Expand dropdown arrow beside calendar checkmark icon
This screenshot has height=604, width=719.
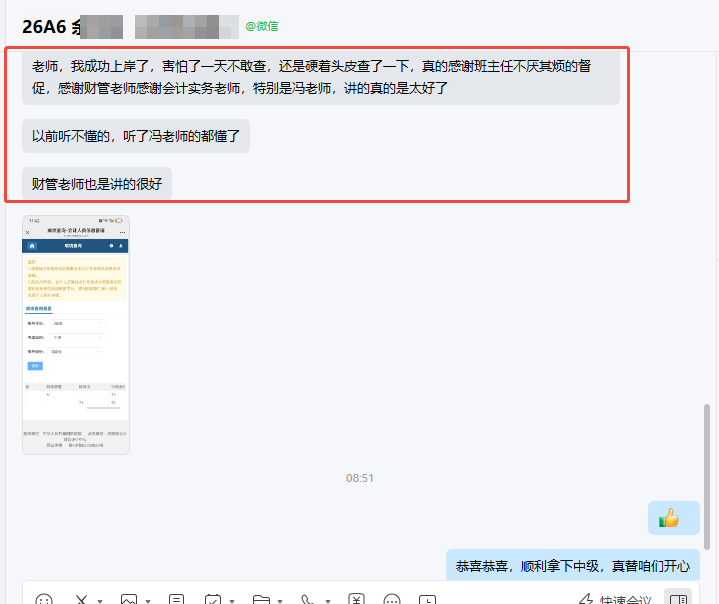pos(232,601)
